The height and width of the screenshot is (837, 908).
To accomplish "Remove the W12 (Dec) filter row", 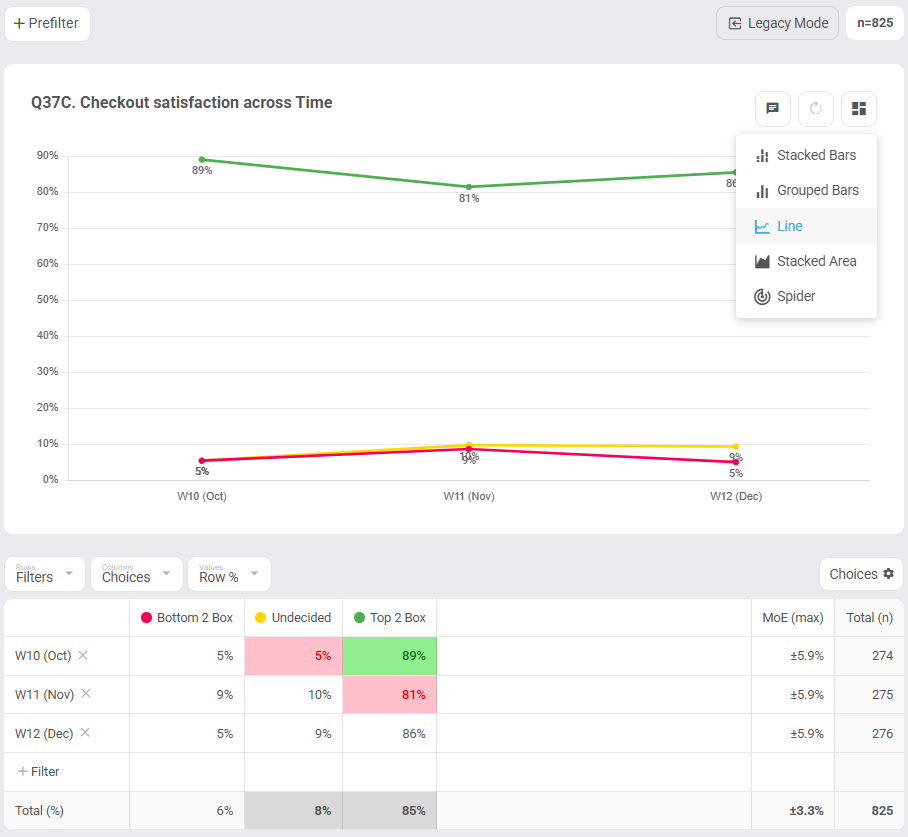I will [x=85, y=733].
